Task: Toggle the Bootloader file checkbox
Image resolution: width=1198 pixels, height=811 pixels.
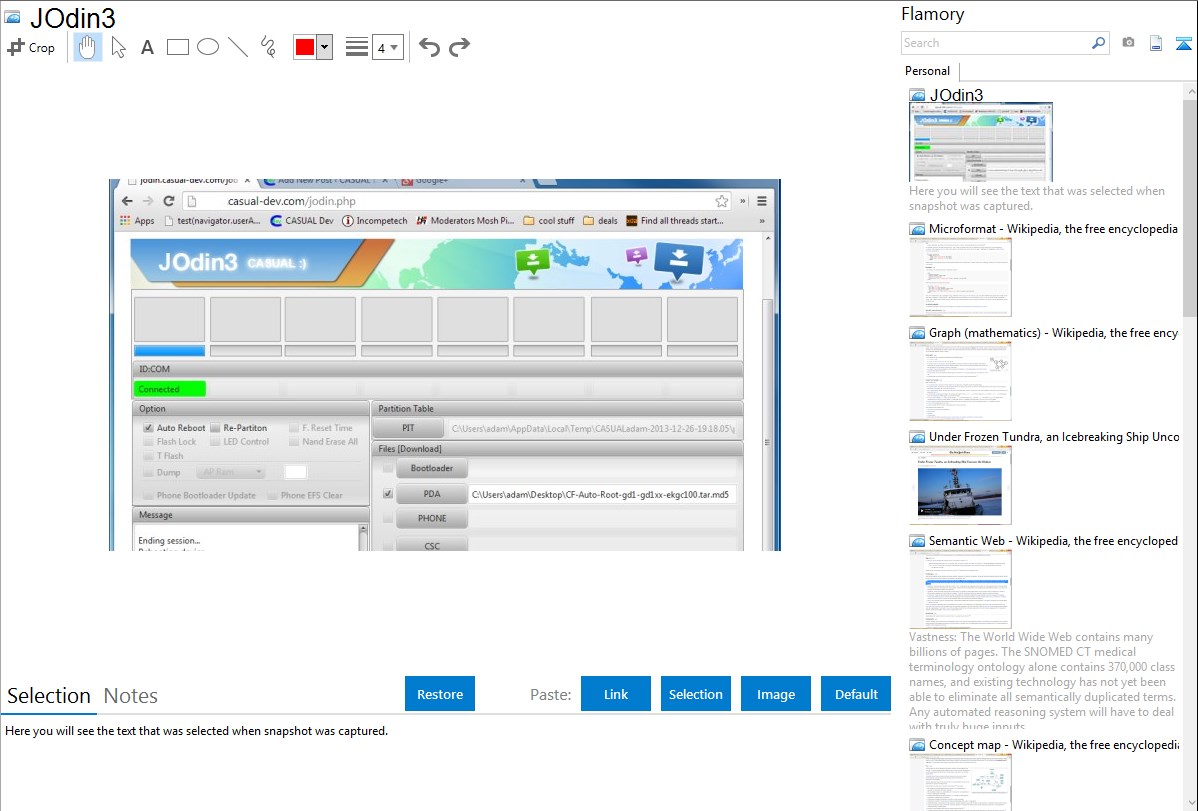Action: coord(388,468)
